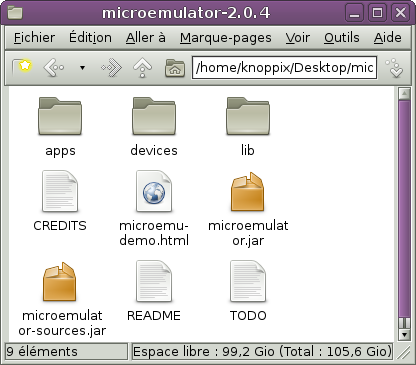Click the window menu folder icon in titlebar

15,13
